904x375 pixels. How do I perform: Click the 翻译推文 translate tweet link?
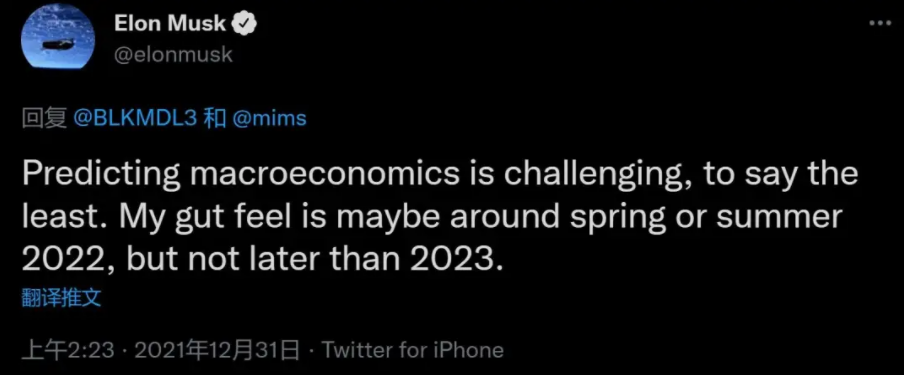61,298
